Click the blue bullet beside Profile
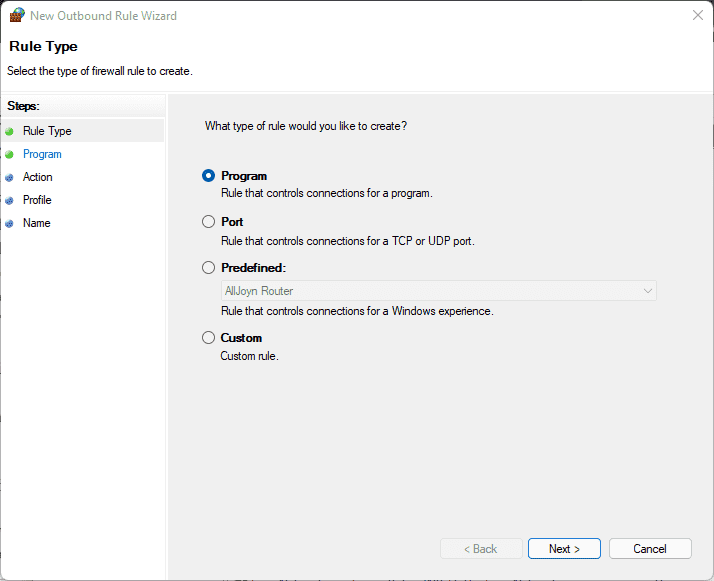 tap(9, 201)
